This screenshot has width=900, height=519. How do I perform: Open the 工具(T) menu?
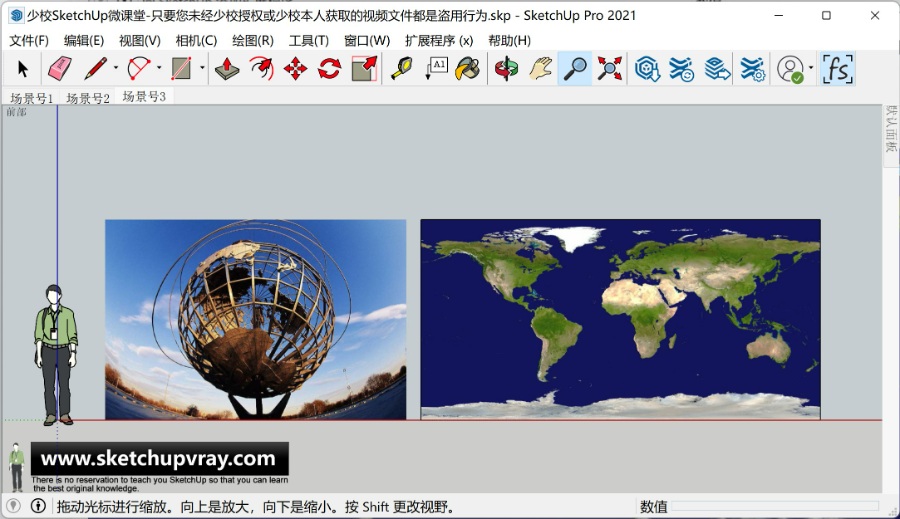tap(309, 41)
